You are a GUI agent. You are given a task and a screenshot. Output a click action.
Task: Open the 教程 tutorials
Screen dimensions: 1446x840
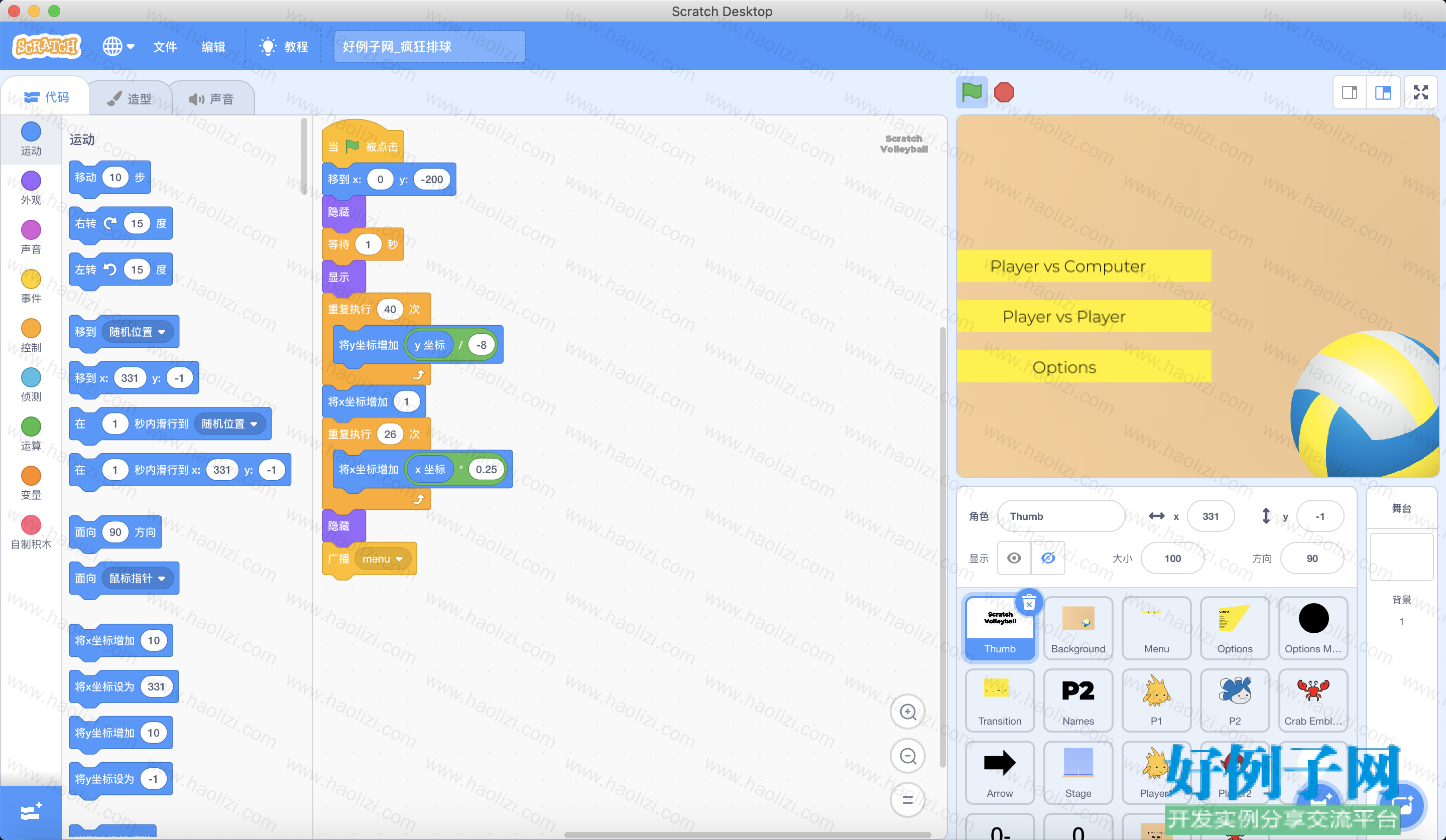click(x=284, y=47)
